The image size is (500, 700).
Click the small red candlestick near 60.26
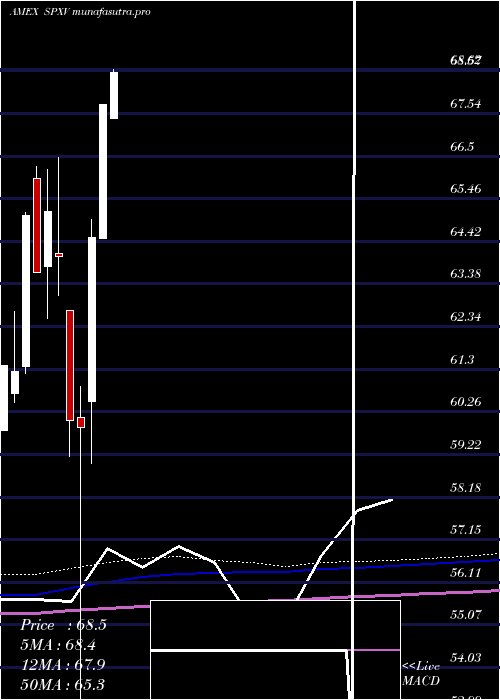coord(81,422)
